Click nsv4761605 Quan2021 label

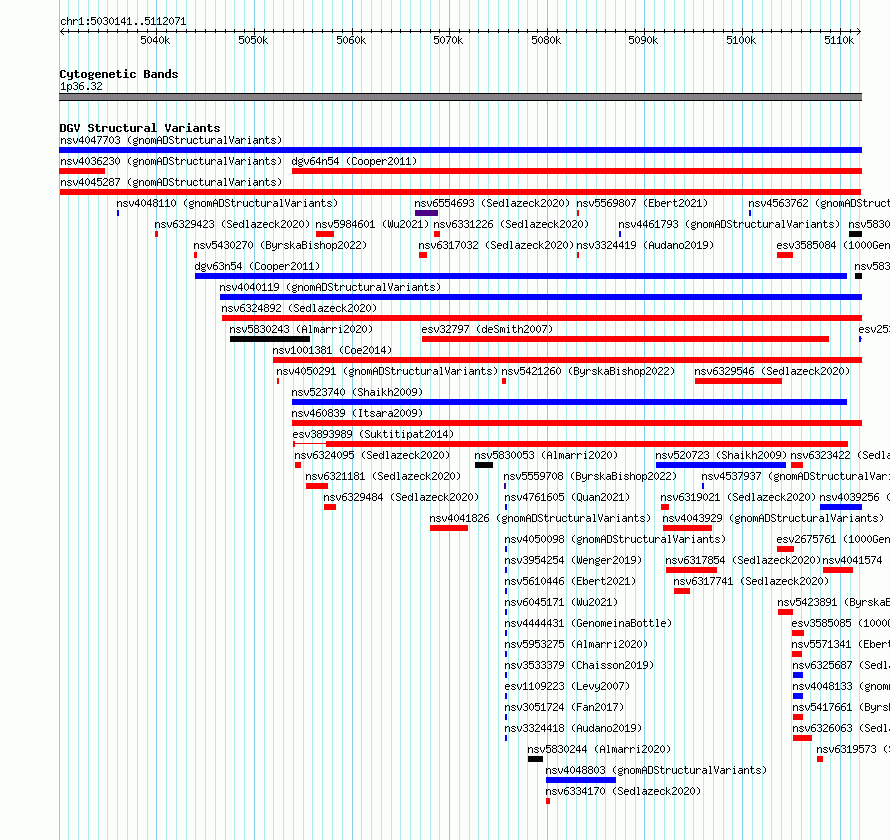pyautogui.click(x=567, y=497)
